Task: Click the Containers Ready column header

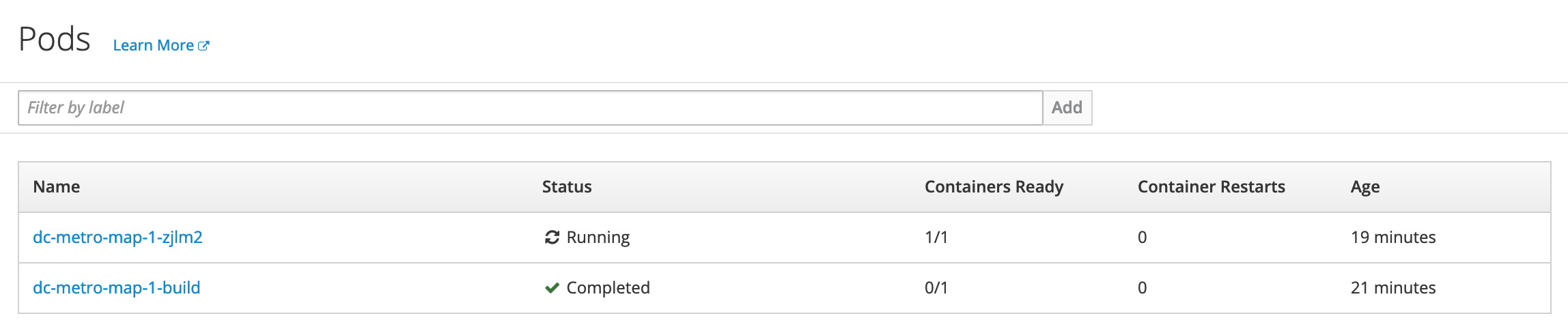Action: tap(994, 187)
